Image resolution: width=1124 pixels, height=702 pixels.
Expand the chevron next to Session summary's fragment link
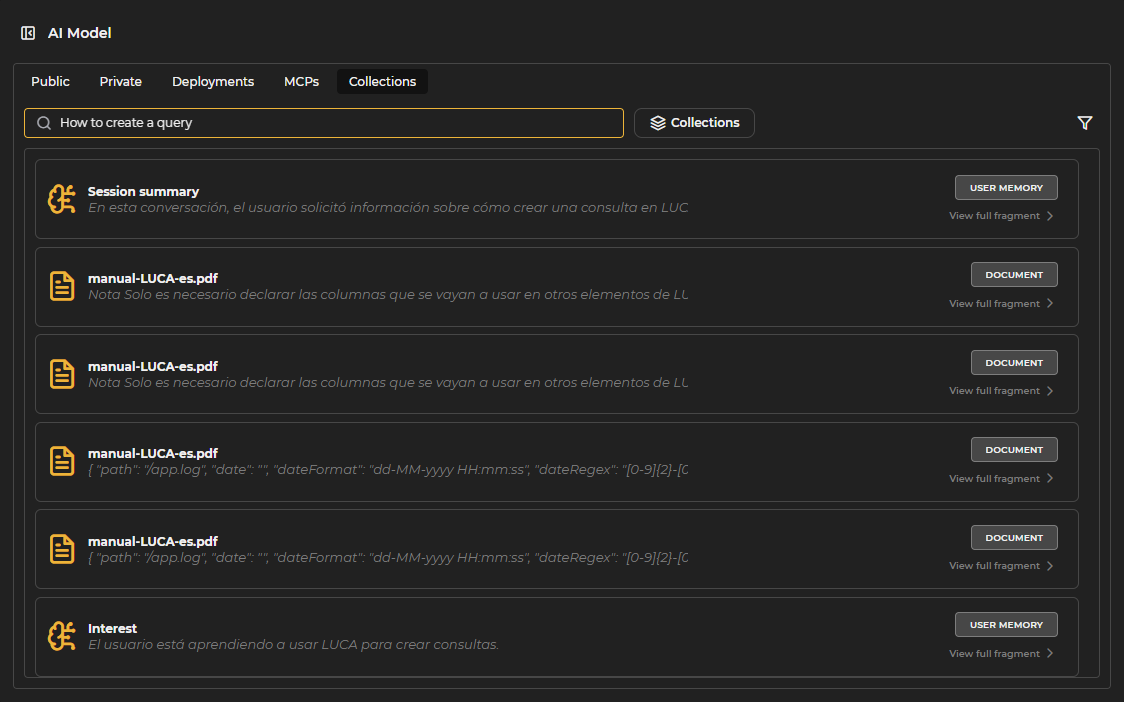(x=1050, y=216)
